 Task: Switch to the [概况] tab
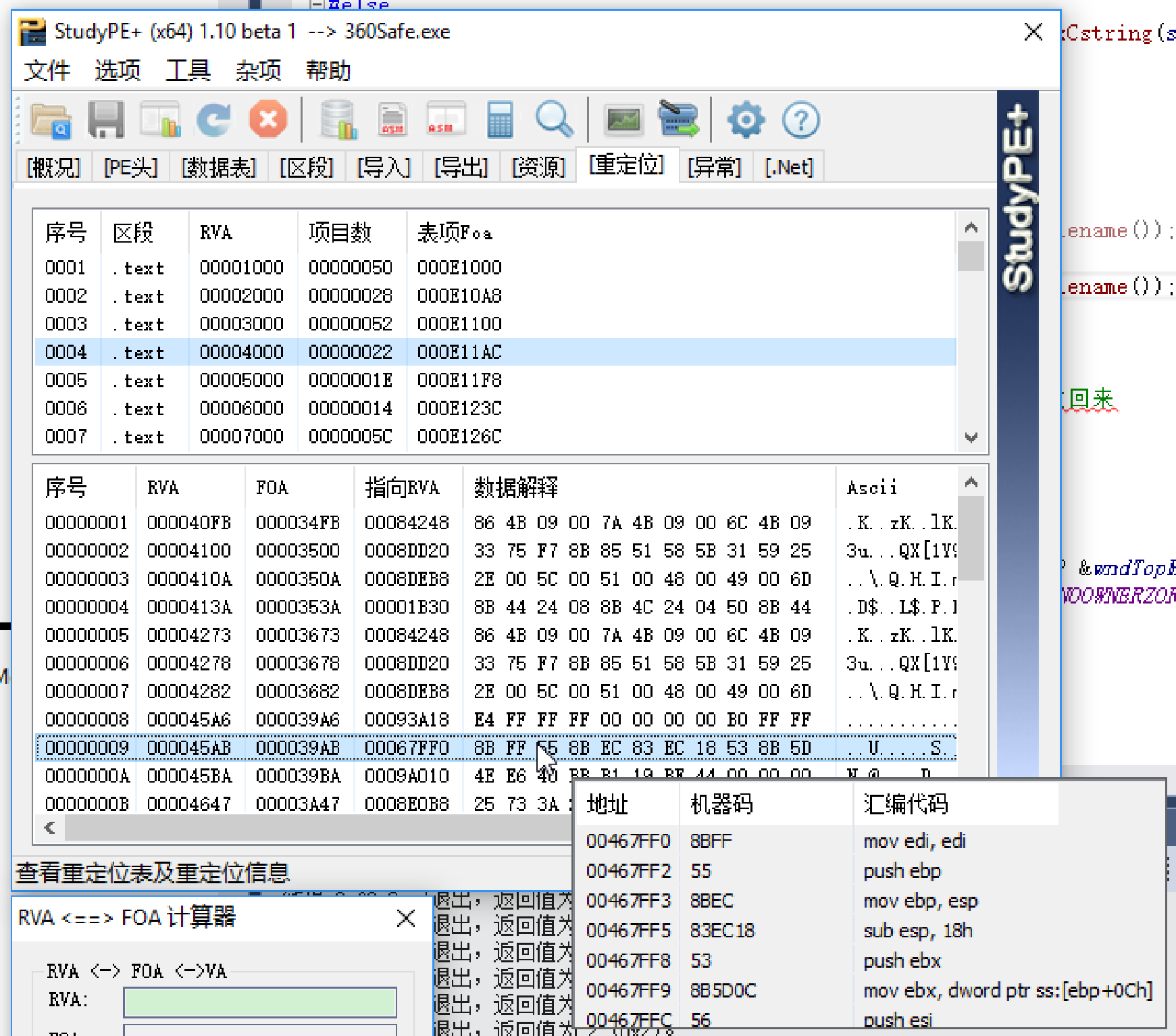pos(53,167)
